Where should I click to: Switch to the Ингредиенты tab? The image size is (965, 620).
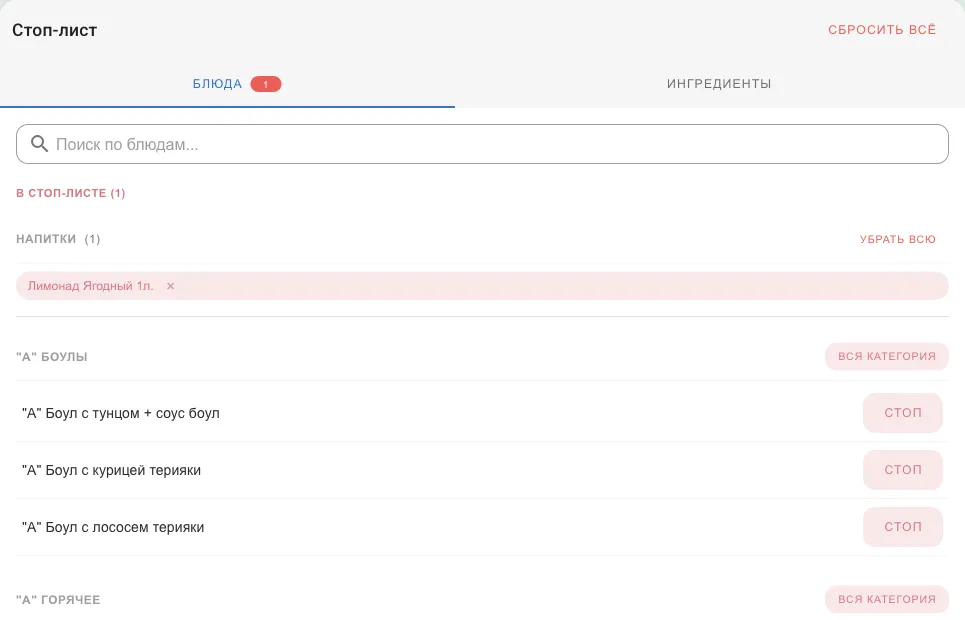(x=719, y=84)
